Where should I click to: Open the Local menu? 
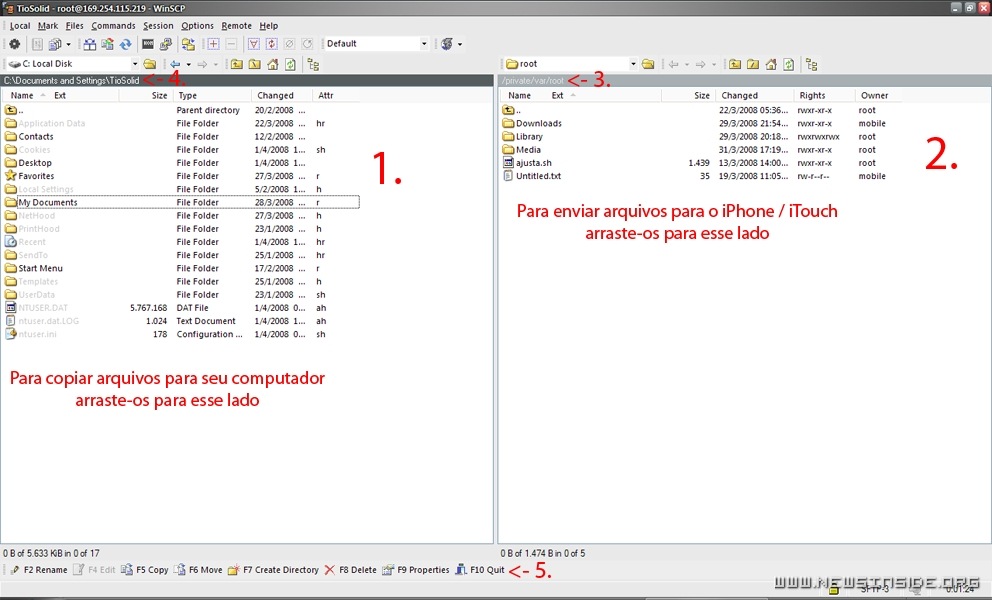click(x=20, y=26)
